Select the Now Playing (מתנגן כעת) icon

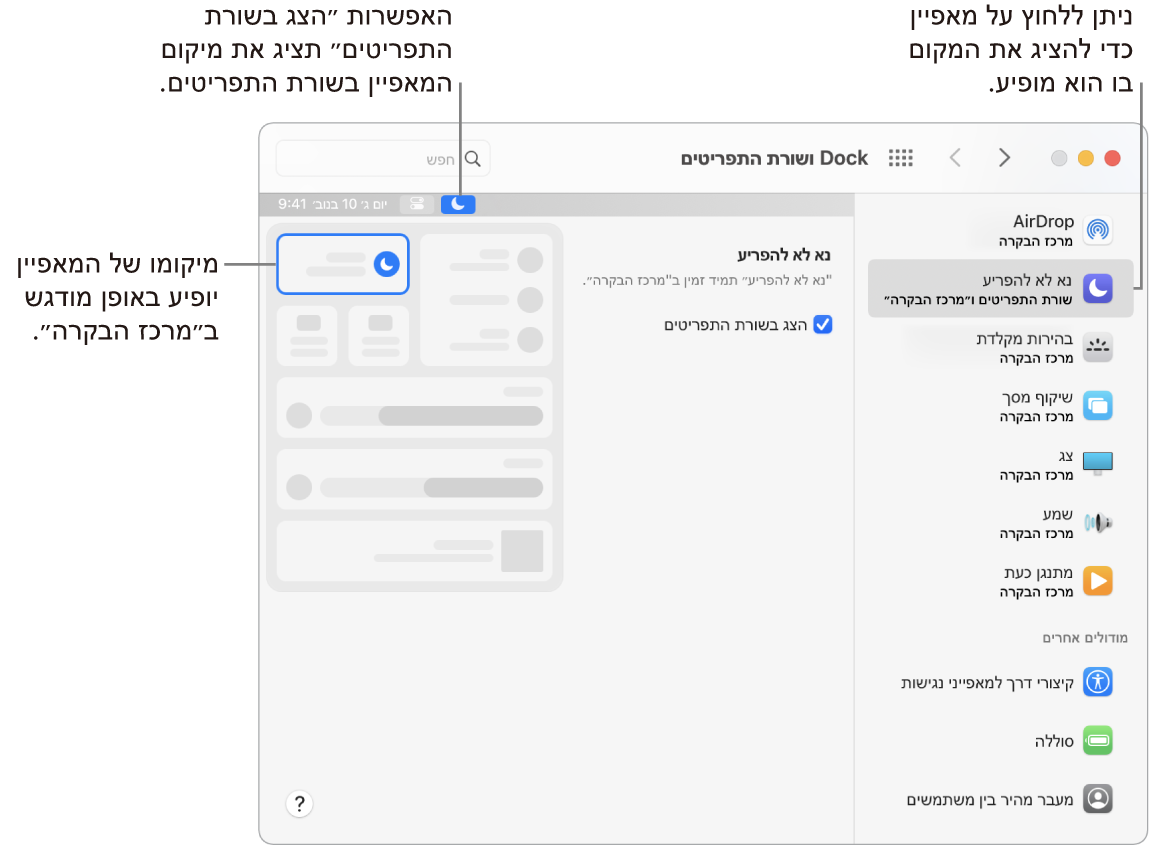1097,580
